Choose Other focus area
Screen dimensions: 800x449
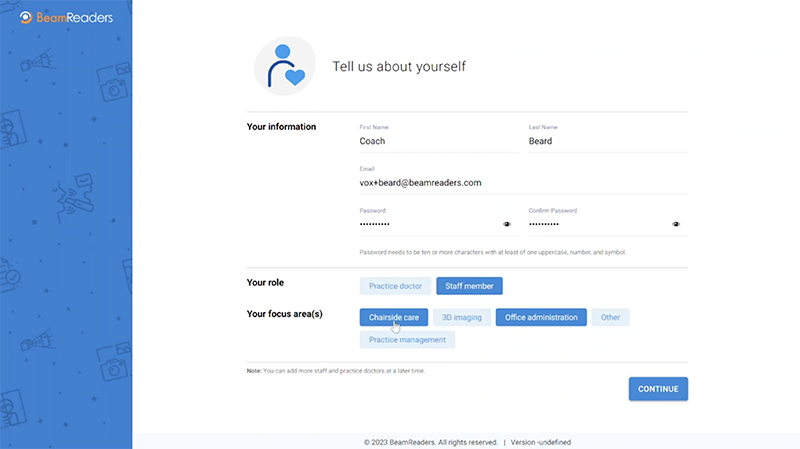610,317
